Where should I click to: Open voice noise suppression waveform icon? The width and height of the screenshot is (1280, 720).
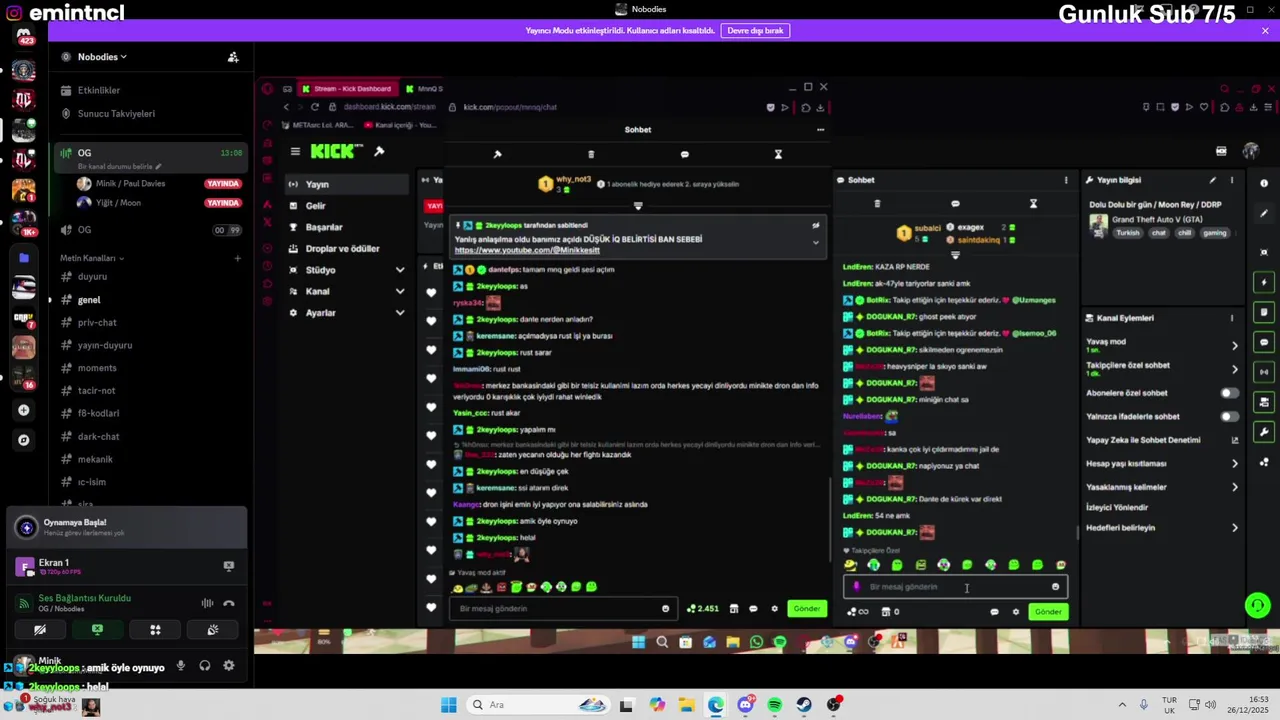pyautogui.click(x=207, y=603)
